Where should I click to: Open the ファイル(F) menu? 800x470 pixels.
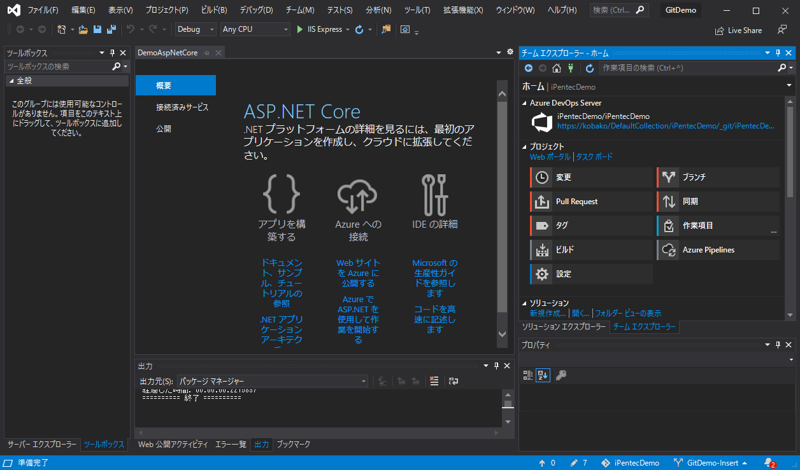click(43, 10)
